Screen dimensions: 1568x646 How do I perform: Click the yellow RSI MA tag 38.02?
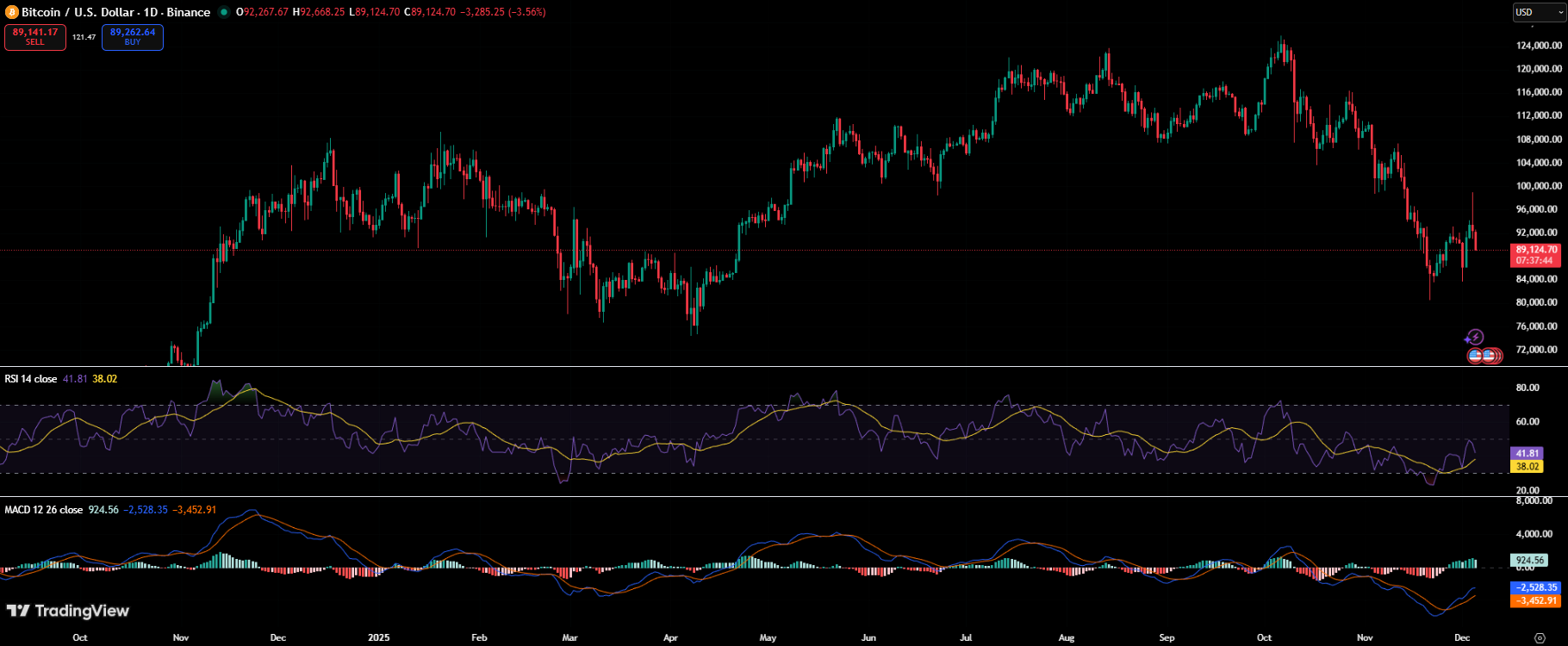[x=1528, y=466]
